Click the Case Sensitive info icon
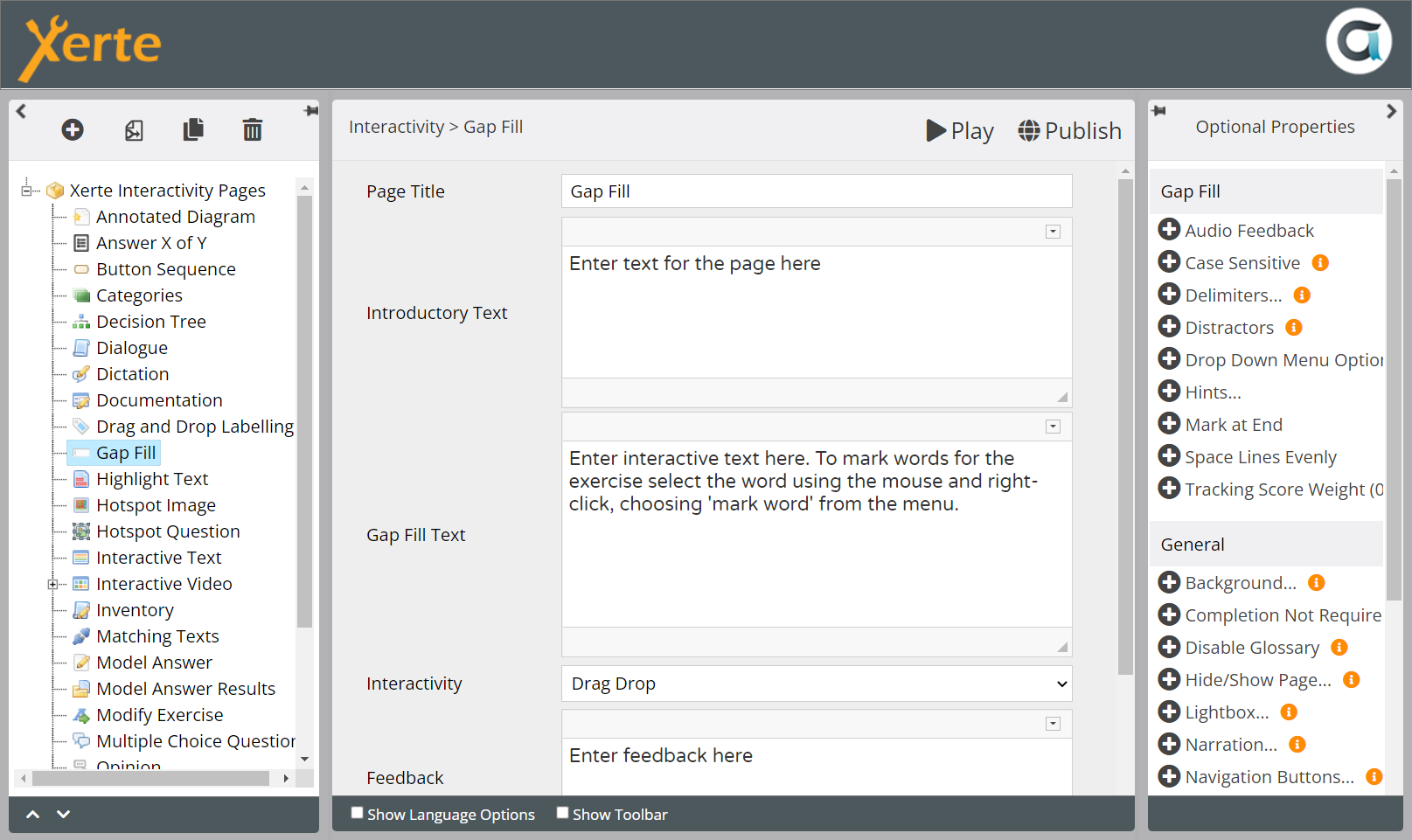The width and height of the screenshot is (1412, 840). 1320,263
